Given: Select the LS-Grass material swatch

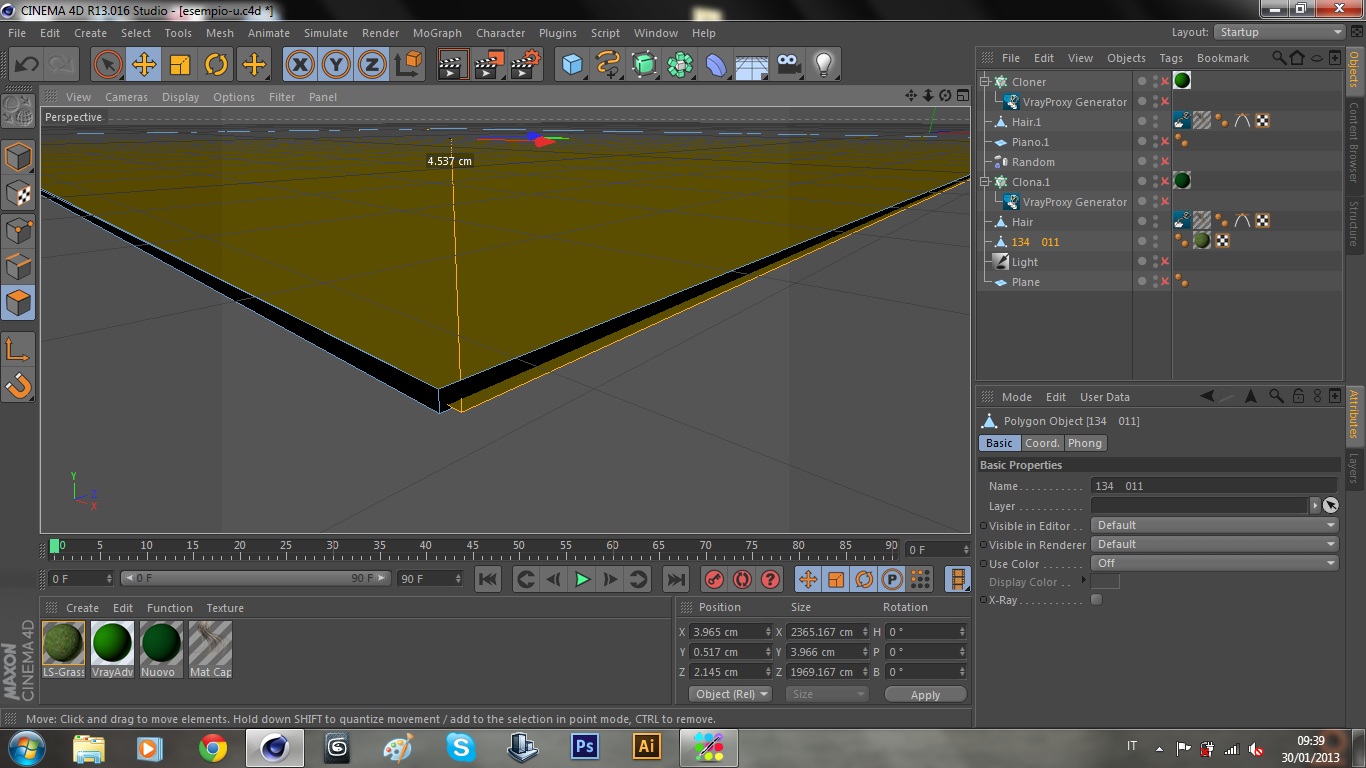Looking at the screenshot, I should [64, 644].
